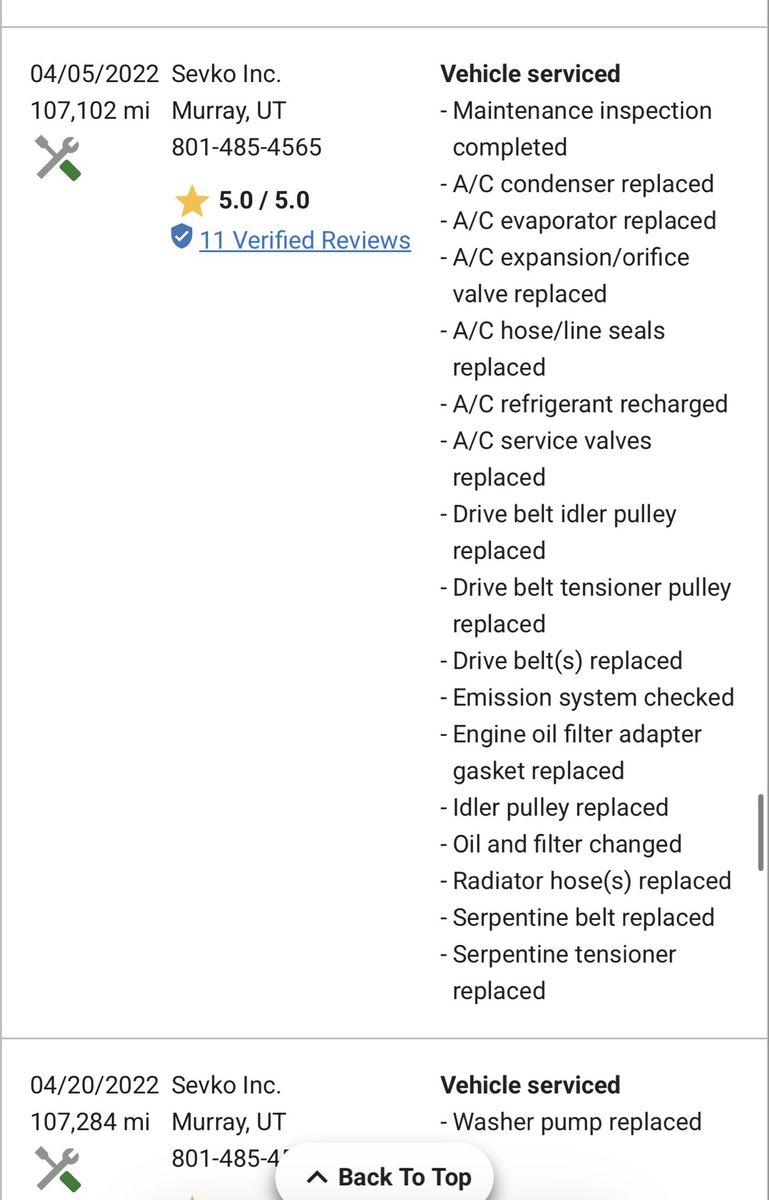Click the 04/05/2022 service date
The height and width of the screenshot is (1200, 769).
pos(94,74)
